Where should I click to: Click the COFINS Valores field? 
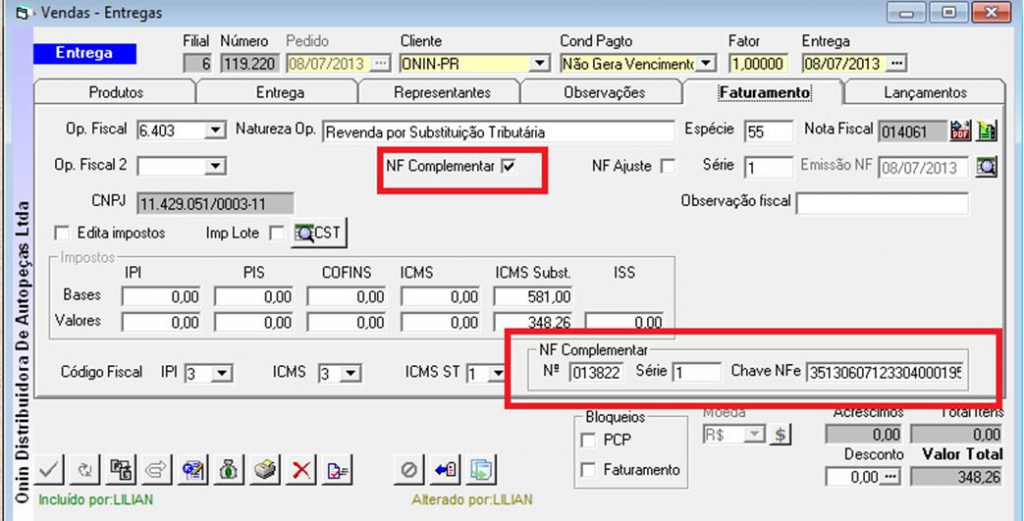[x=347, y=322]
